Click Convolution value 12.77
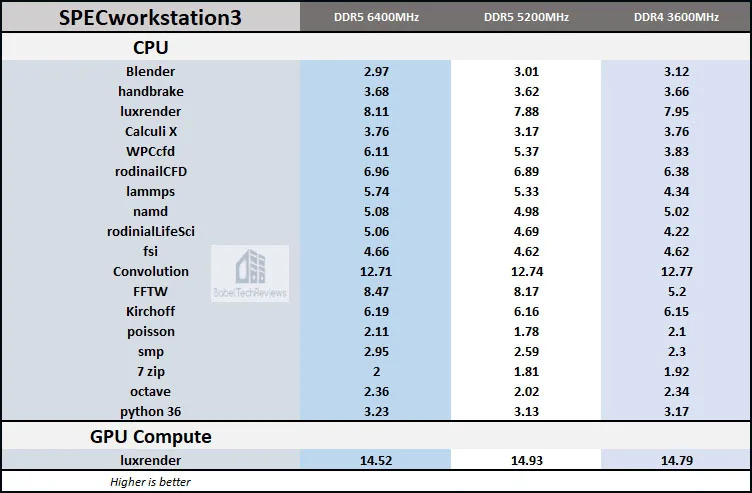Screen dimensions: 752x493 click(x=677, y=271)
